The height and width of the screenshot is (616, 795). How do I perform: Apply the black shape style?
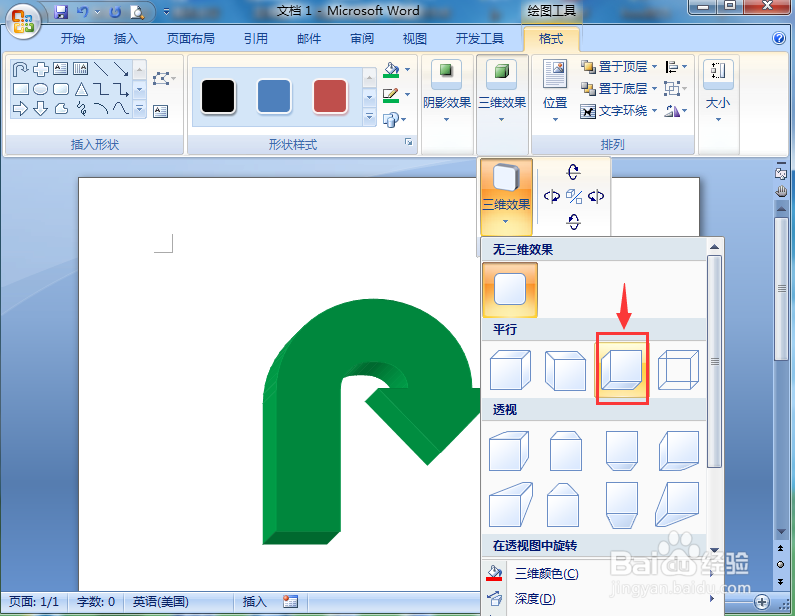(x=218, y=96)
